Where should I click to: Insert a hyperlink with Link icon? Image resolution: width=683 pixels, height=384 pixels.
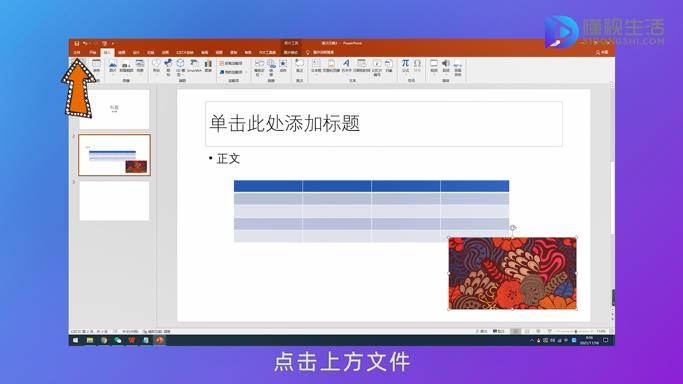tap(271, 67)
